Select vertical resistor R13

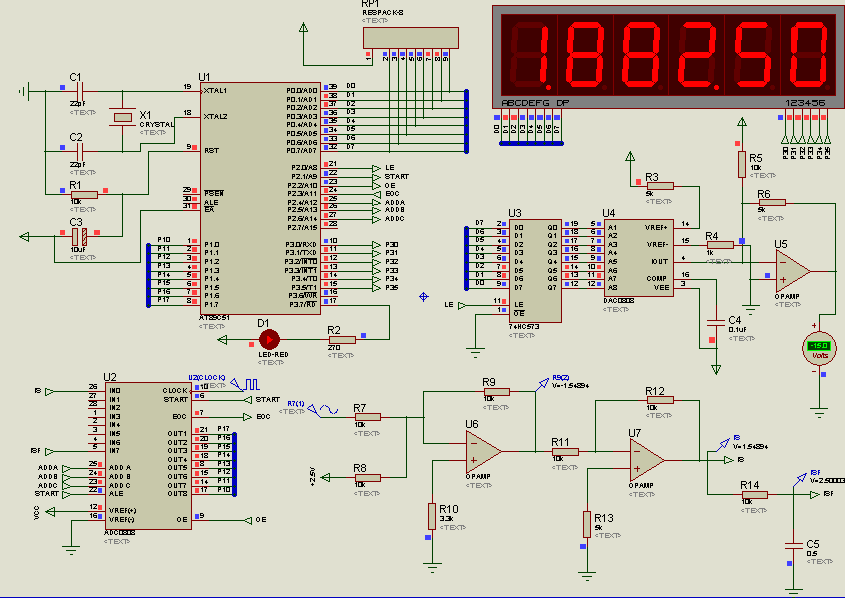(587, 525)
